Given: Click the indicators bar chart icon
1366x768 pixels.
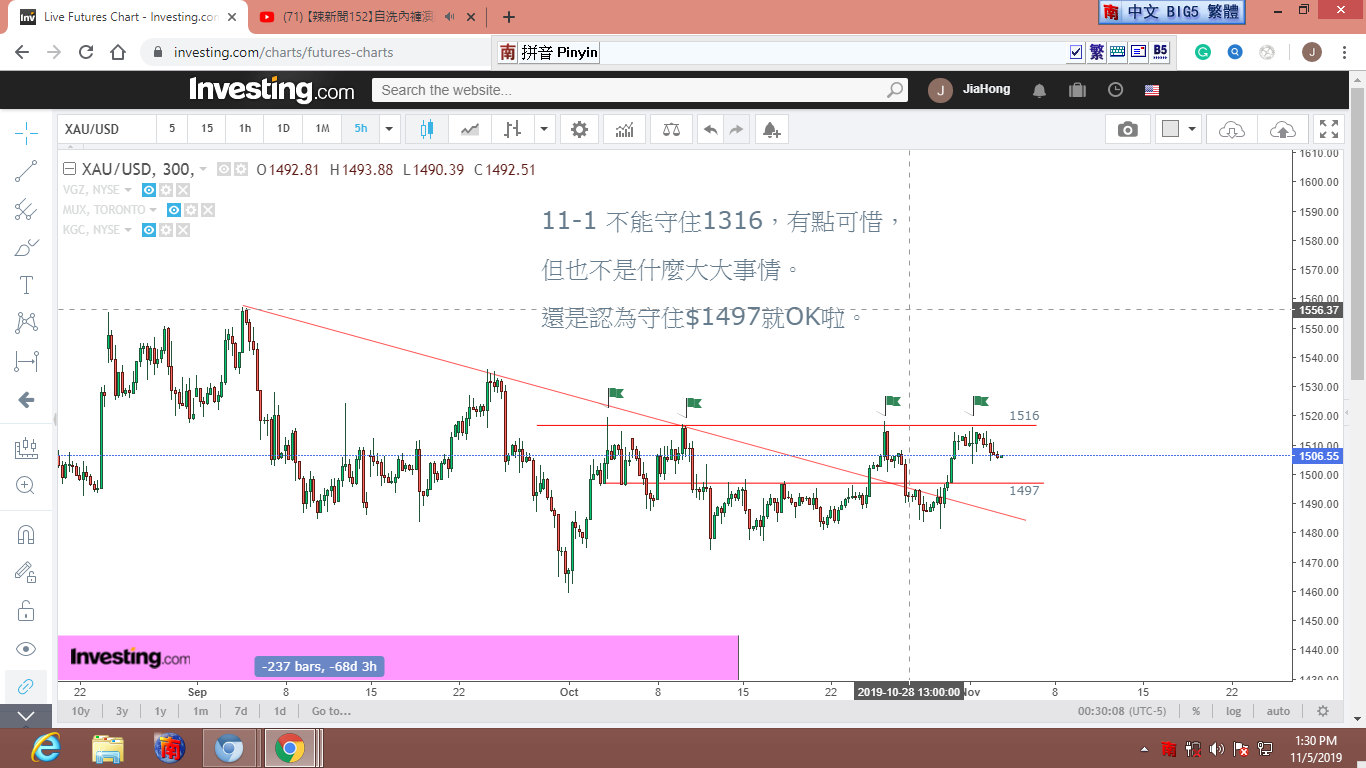Looking at the screenshot, I should pos(624,129).
